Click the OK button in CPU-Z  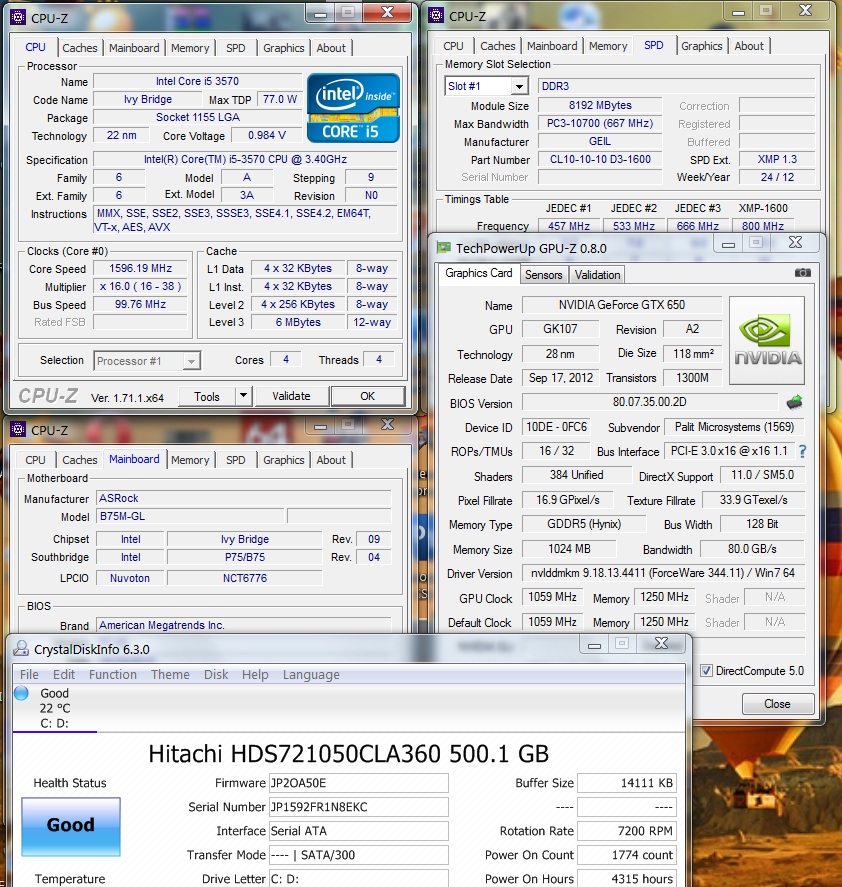367,396
